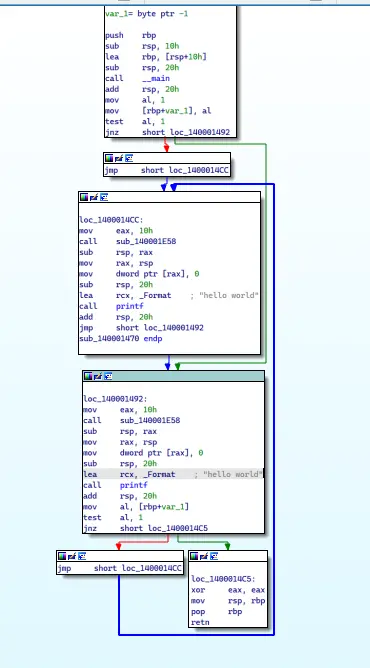Click 'call printf' in the loc_140001492 block
Viewport: 370px width, 668px height.
pos(115,485)
